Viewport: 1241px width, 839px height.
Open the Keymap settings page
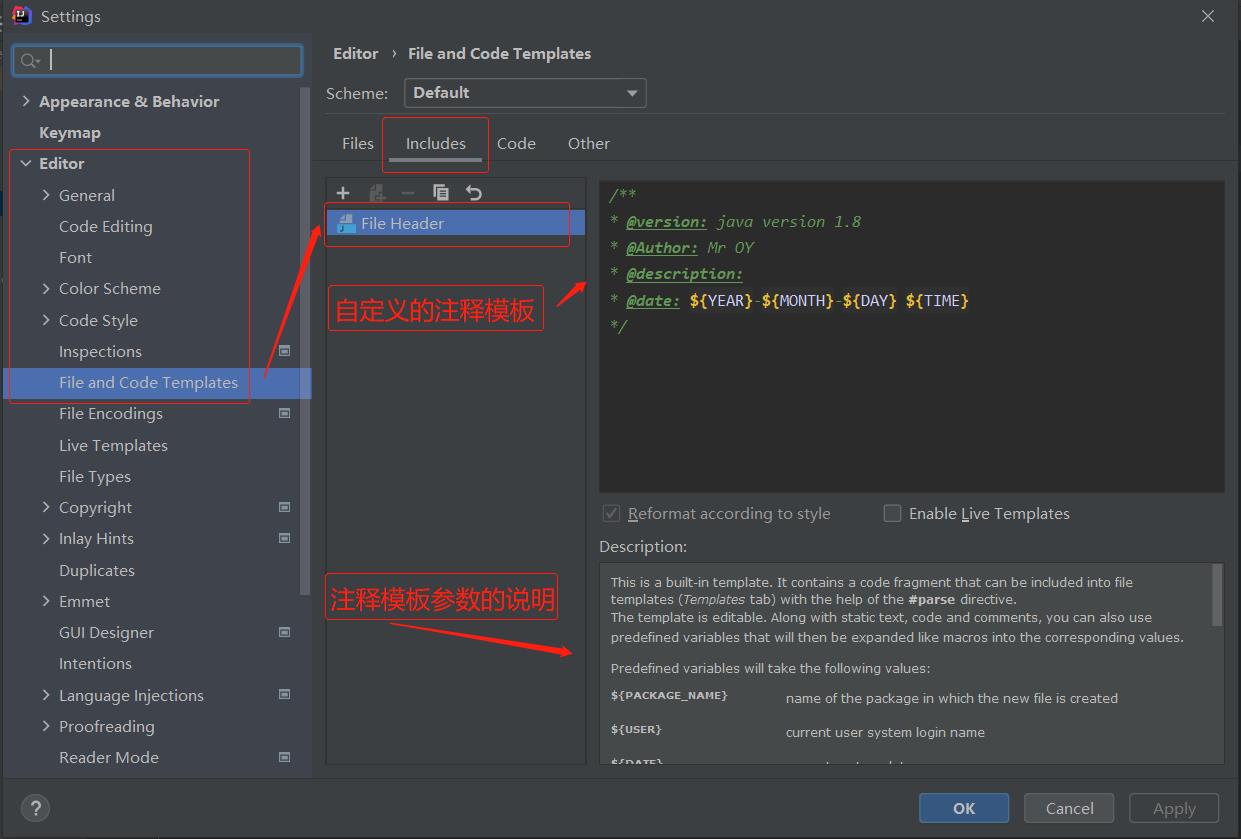click(70, 132)
